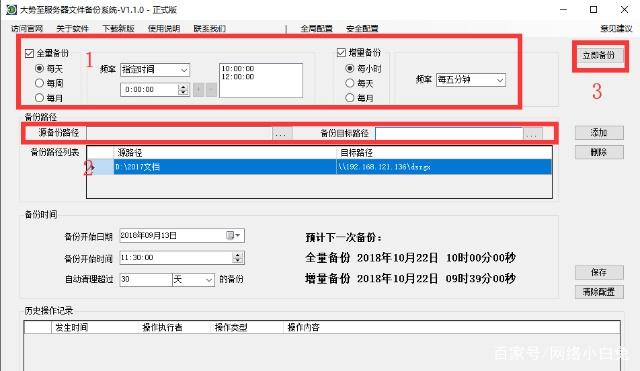Click the backup target path input field
This screenshot has width=640, height=371.
click(x=449, y=133)
